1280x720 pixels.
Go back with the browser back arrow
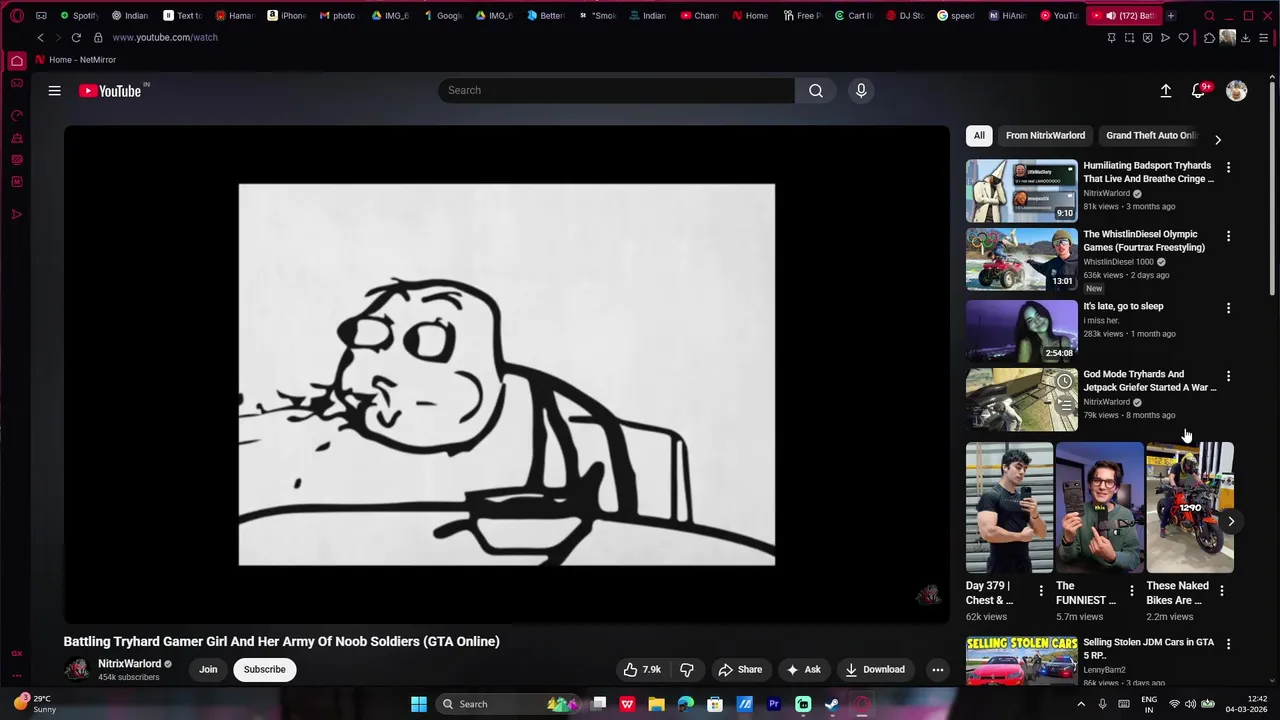pos(41,38)
